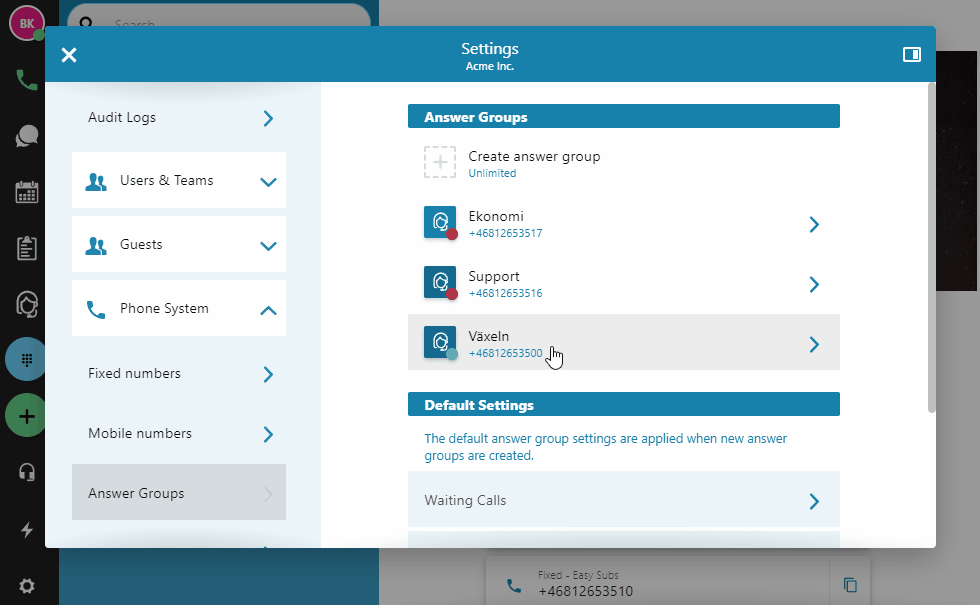Screen dimensions: 980x605
Task: Click the Answer Groups section header
Action: [x=624, y=116]
